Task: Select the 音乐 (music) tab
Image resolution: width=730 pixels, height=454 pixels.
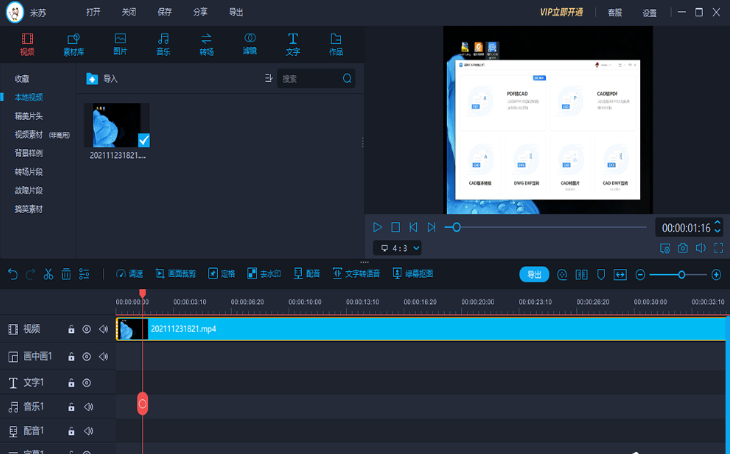Action: tap(163, 45)
